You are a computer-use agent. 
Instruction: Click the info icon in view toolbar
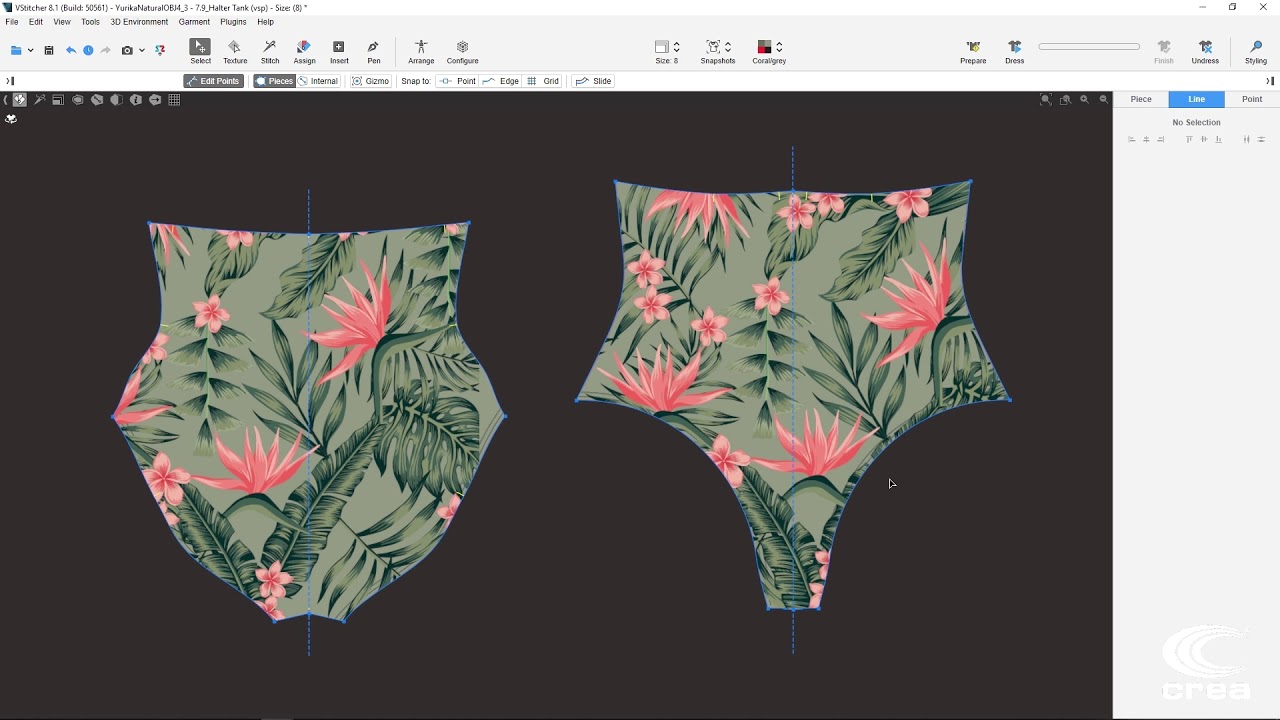(136, 100)
